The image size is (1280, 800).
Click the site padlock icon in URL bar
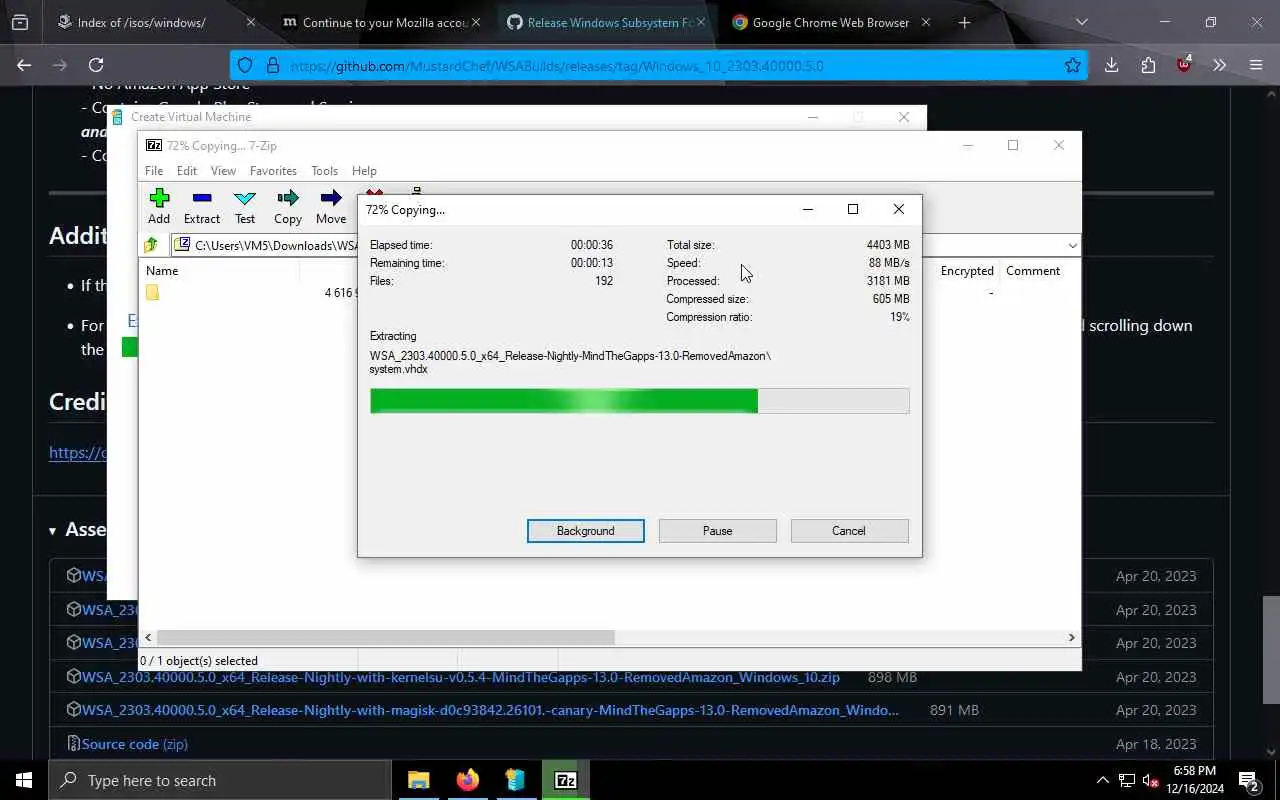272,65
